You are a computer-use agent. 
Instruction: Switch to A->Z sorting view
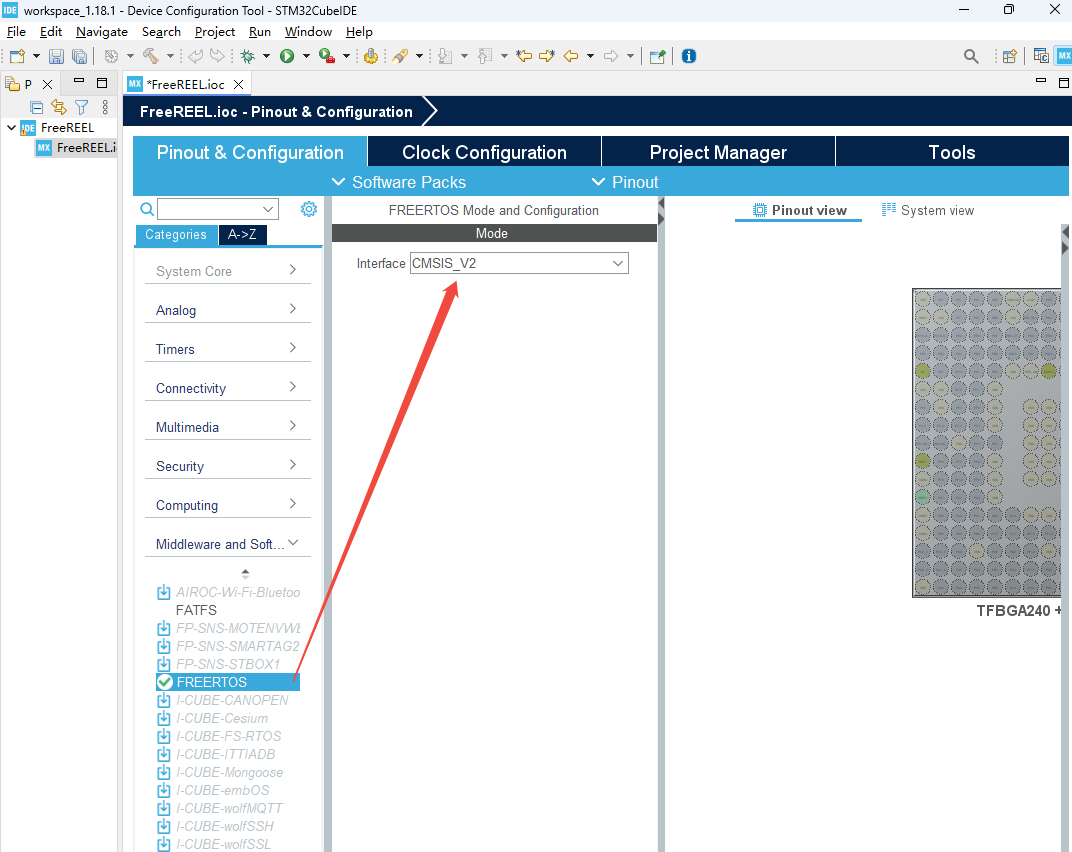point(243,235)
